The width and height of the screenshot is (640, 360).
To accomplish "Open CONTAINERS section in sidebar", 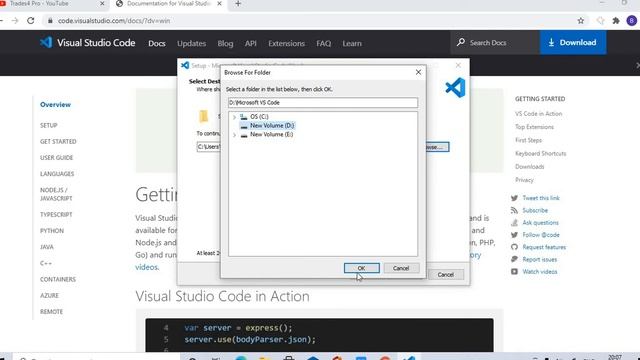I will 58,279.
